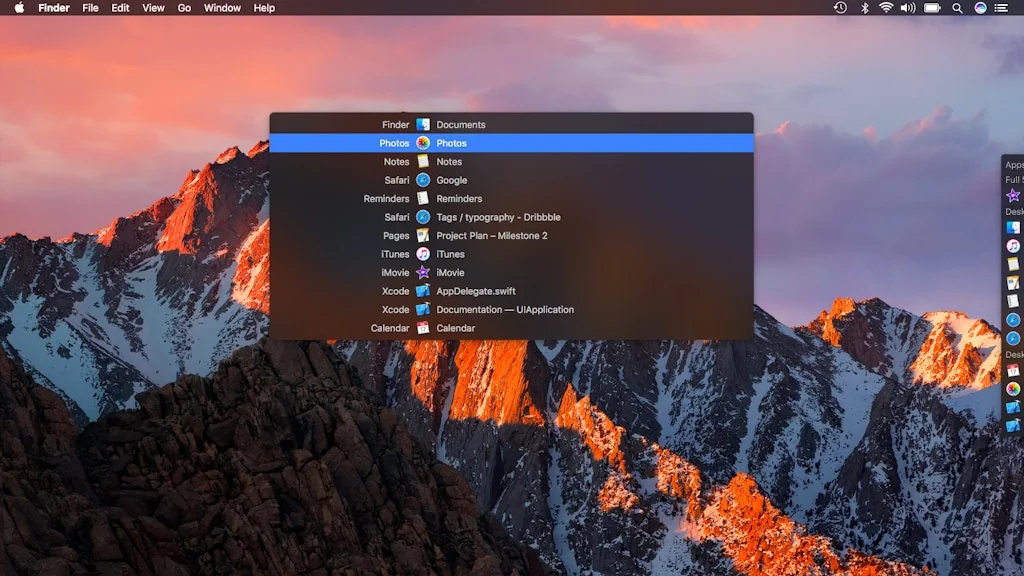Open the Time Machine status menu
1024x576 pixels.
840,8
